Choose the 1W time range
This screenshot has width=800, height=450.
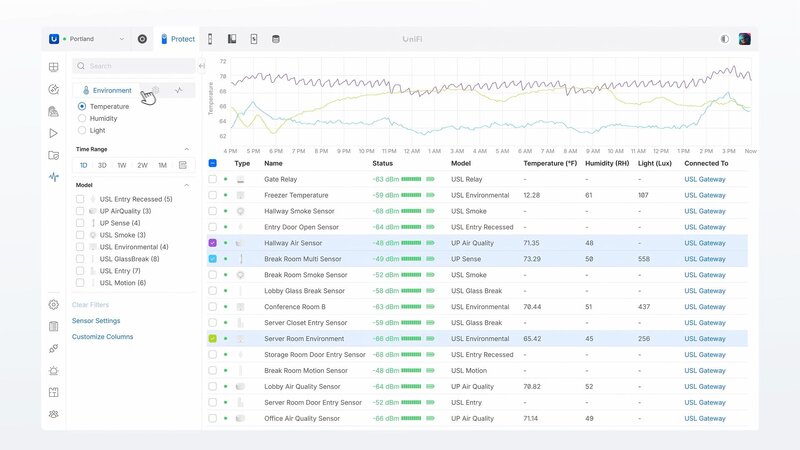[x=121, y=165]
